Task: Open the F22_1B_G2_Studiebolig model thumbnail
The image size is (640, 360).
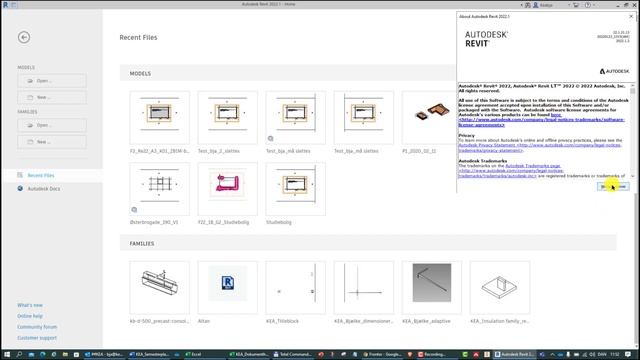Action: tap(228, 189)
